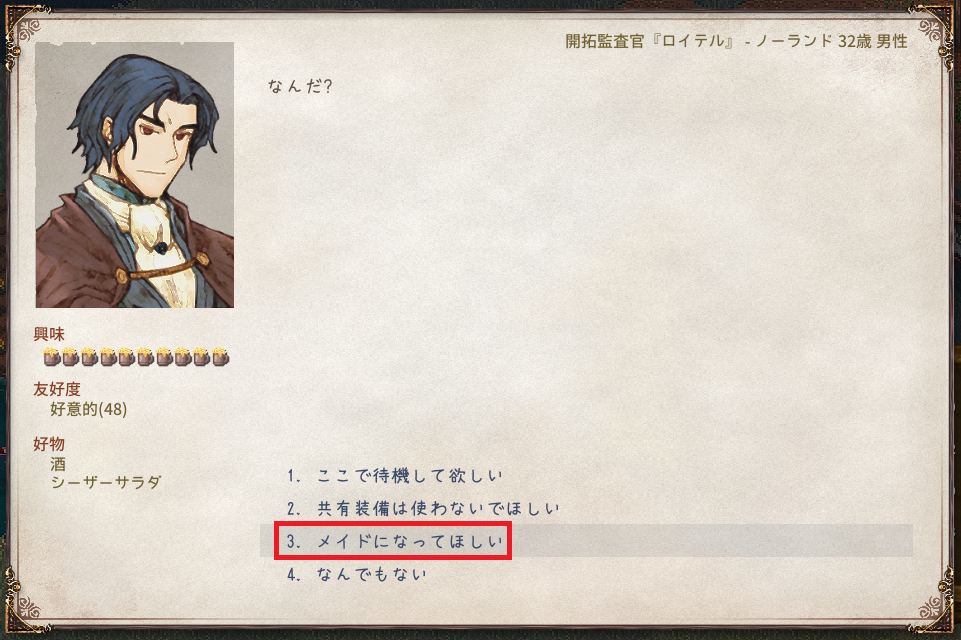
Task: Click the favorite item シーザーサラダ
Action: [106, 482]
